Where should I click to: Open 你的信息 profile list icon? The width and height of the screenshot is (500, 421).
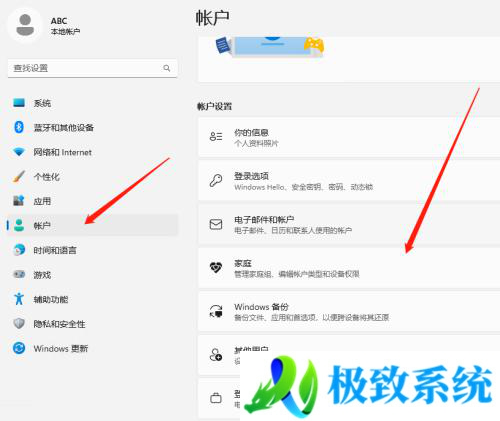(x=216, y=137)
